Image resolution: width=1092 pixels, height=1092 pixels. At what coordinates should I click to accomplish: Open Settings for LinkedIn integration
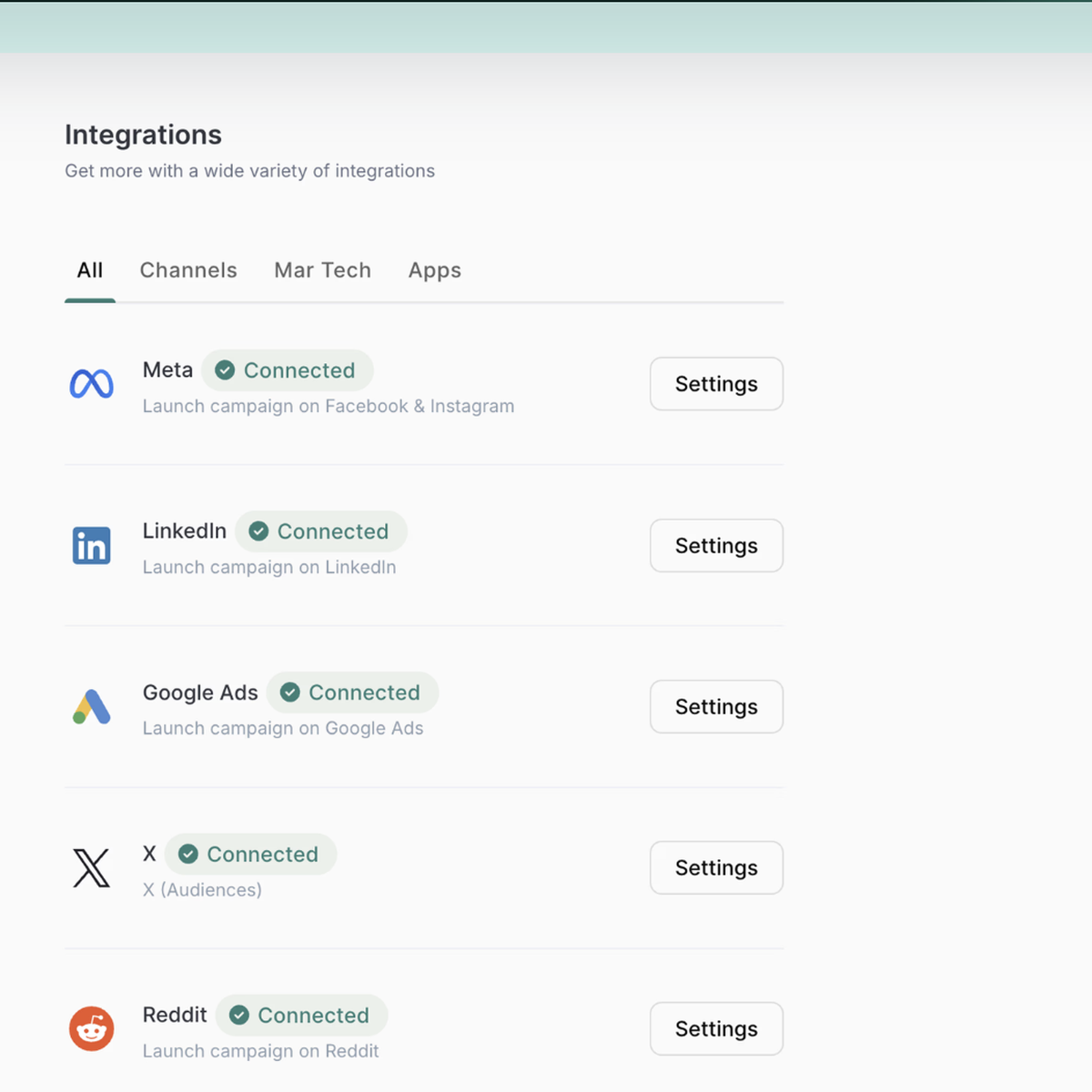click(x=716, y=546)
